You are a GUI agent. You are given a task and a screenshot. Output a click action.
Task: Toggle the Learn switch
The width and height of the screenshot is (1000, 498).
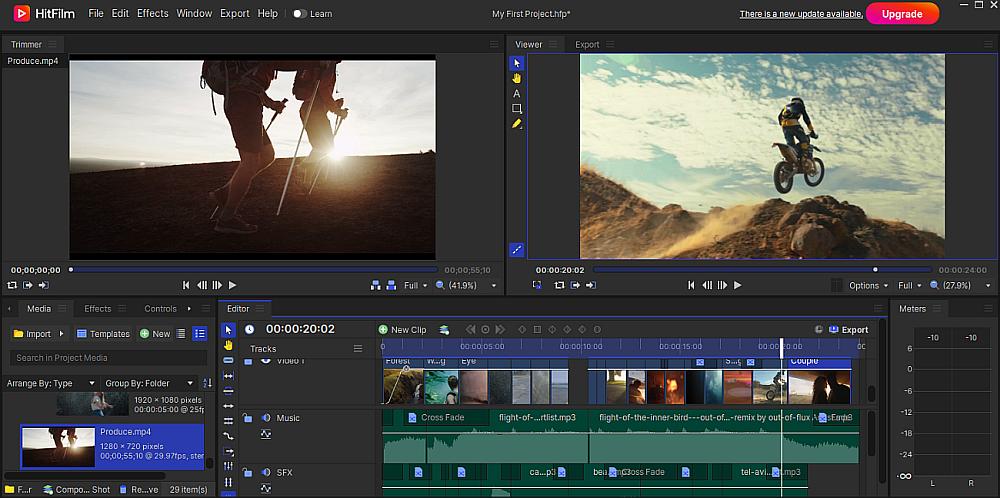pyautogui.click(x=299, y=14)
